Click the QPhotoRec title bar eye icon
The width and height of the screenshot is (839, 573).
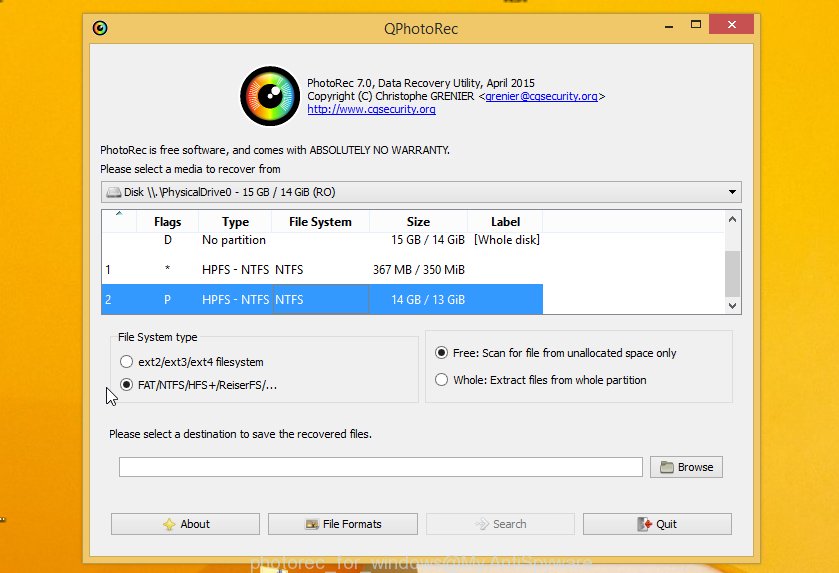[100, 28]
